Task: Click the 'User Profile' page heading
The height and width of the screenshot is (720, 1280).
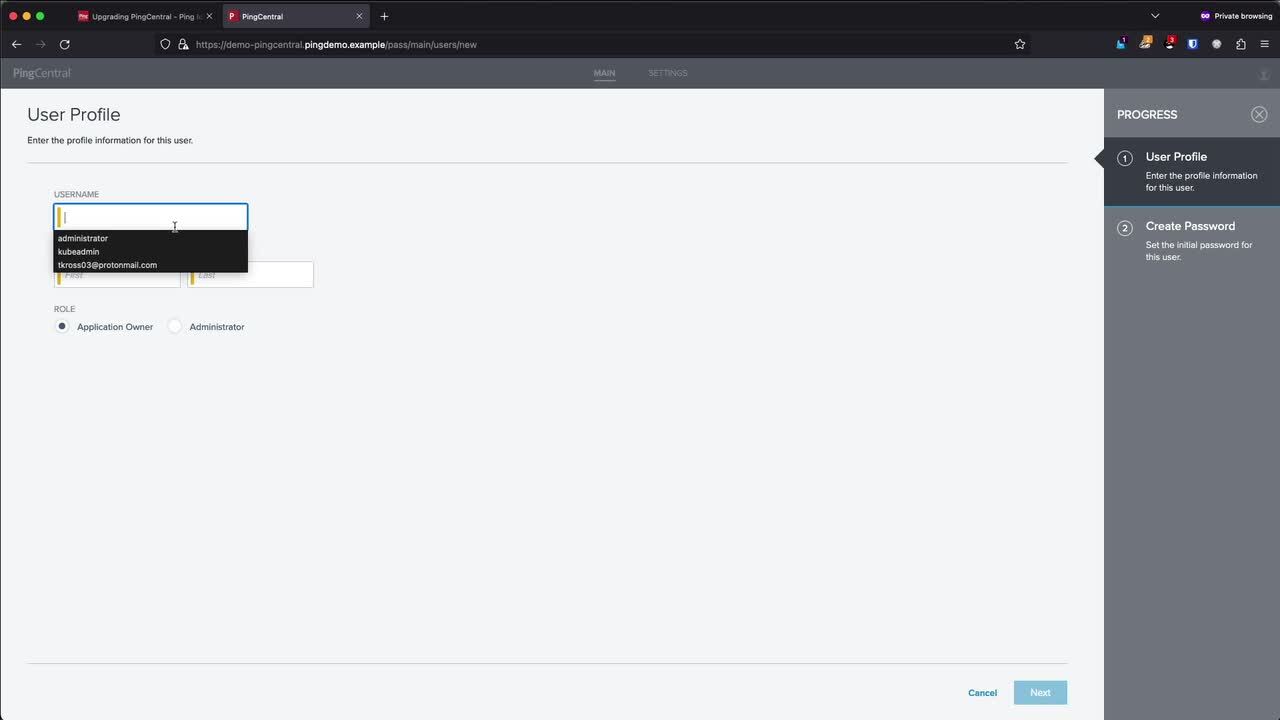Action: coord(74,115)
